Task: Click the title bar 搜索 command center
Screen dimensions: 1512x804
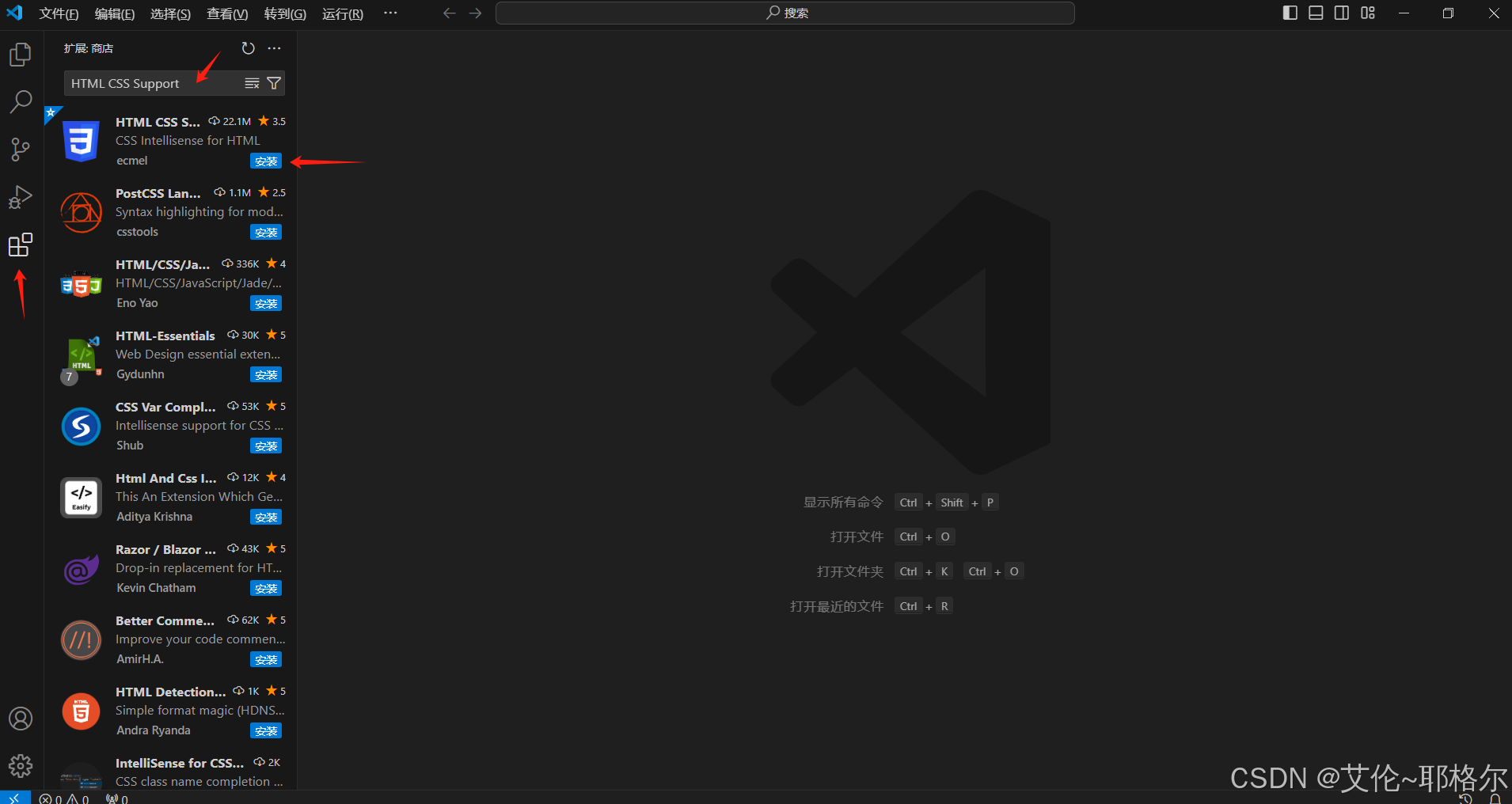Action: pyautogui.click(x=785, y=13)
